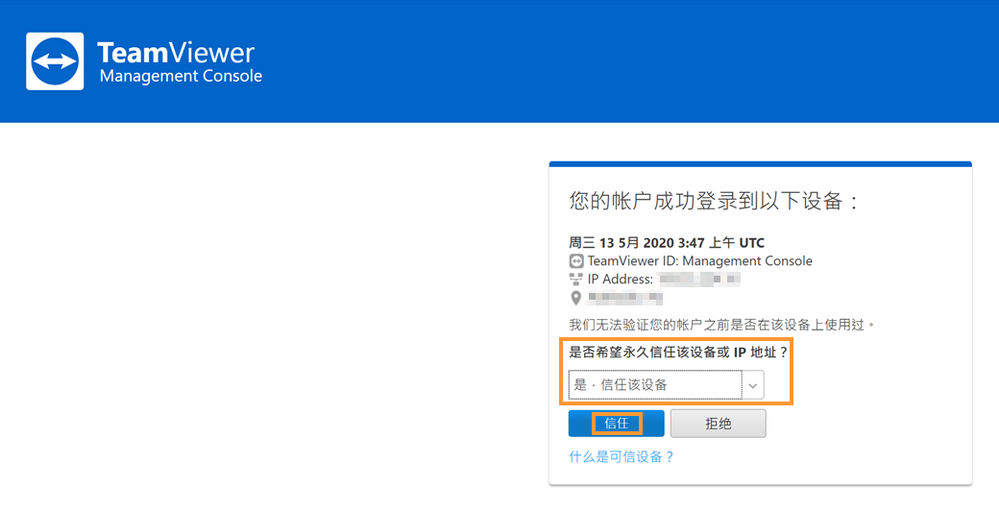Confirm with the blue 信任 button
999x507 pixels.
616,424
